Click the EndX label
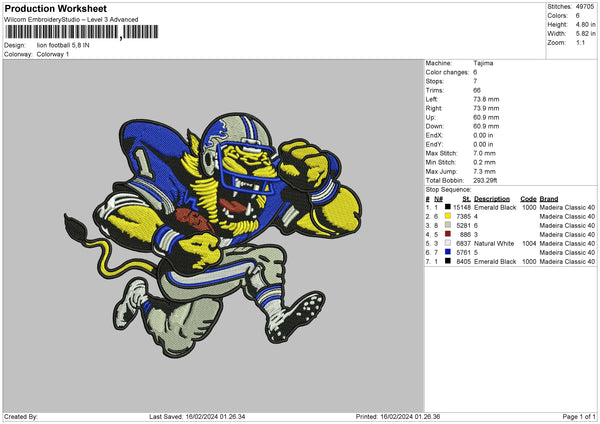 pyautogui.click(x=434, y=135)
